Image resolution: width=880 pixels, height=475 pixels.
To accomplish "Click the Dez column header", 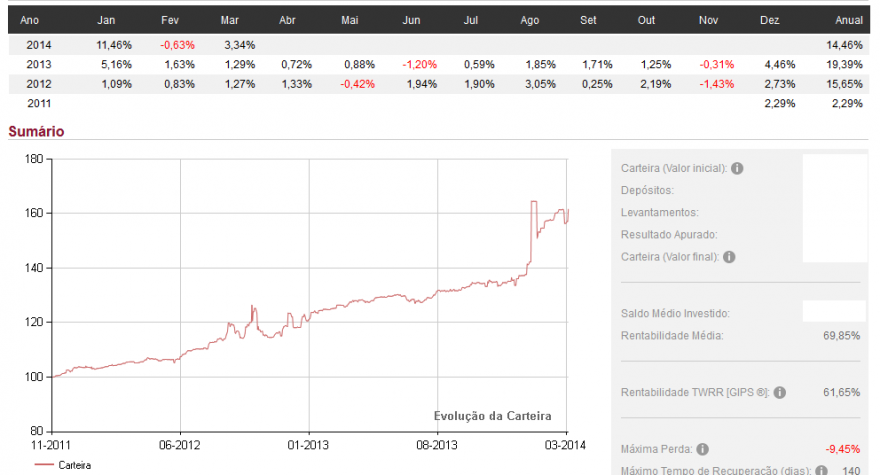I will coord(769,20).
